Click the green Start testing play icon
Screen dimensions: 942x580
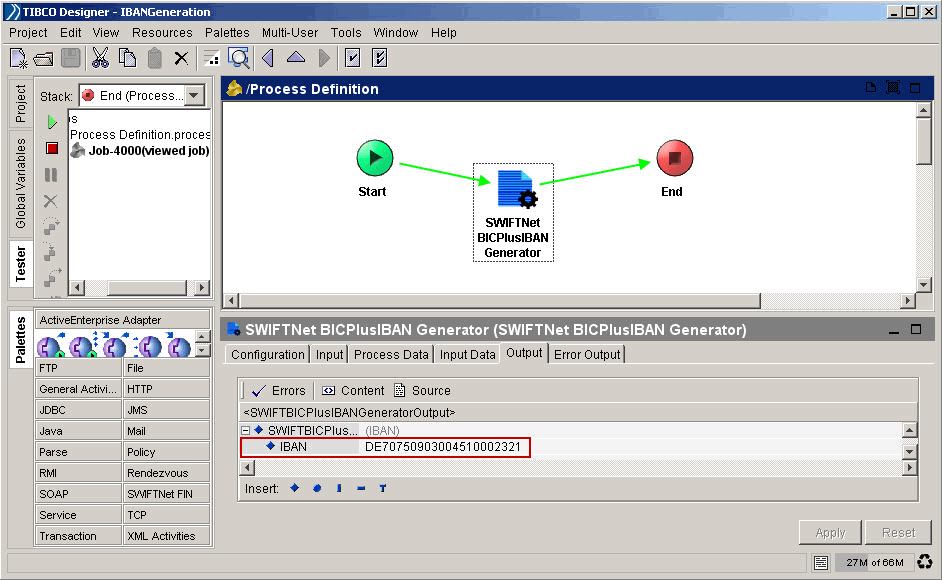pyautogui.click(x=52, y=122)
